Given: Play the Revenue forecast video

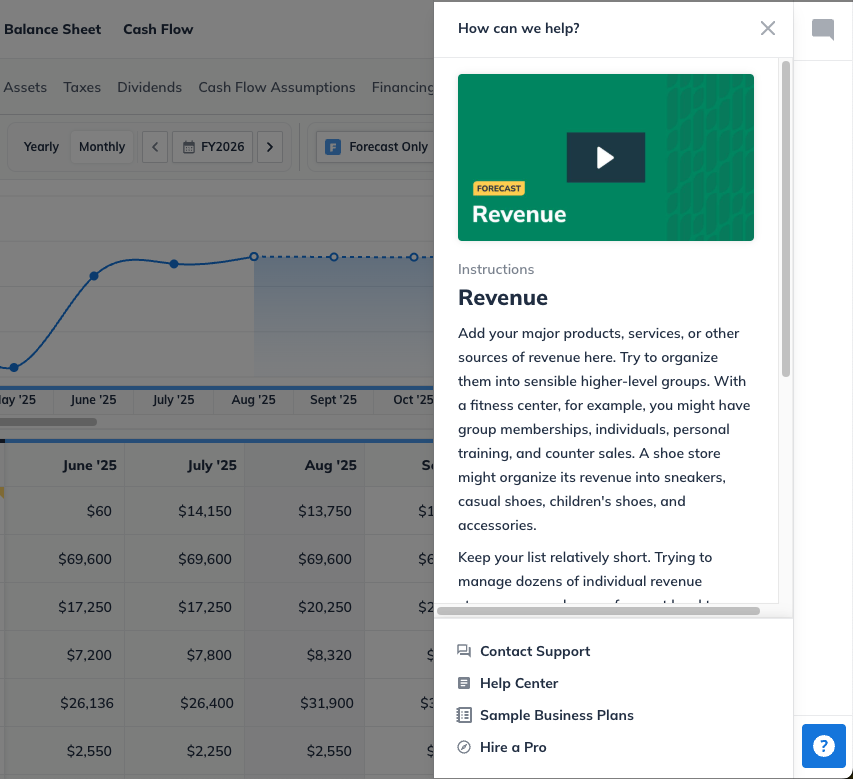Looking at the screenshot, I should [605, 157].
